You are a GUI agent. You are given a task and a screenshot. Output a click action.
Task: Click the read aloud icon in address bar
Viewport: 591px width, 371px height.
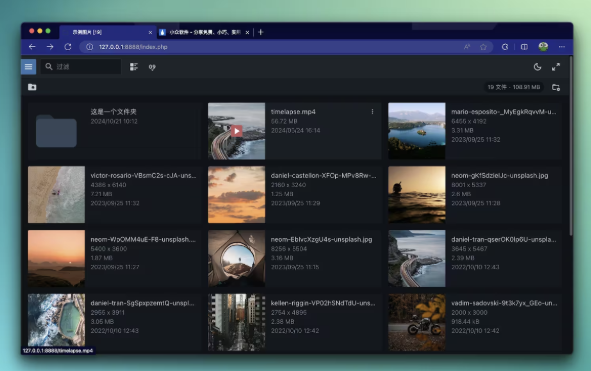(x=467, y=47)
